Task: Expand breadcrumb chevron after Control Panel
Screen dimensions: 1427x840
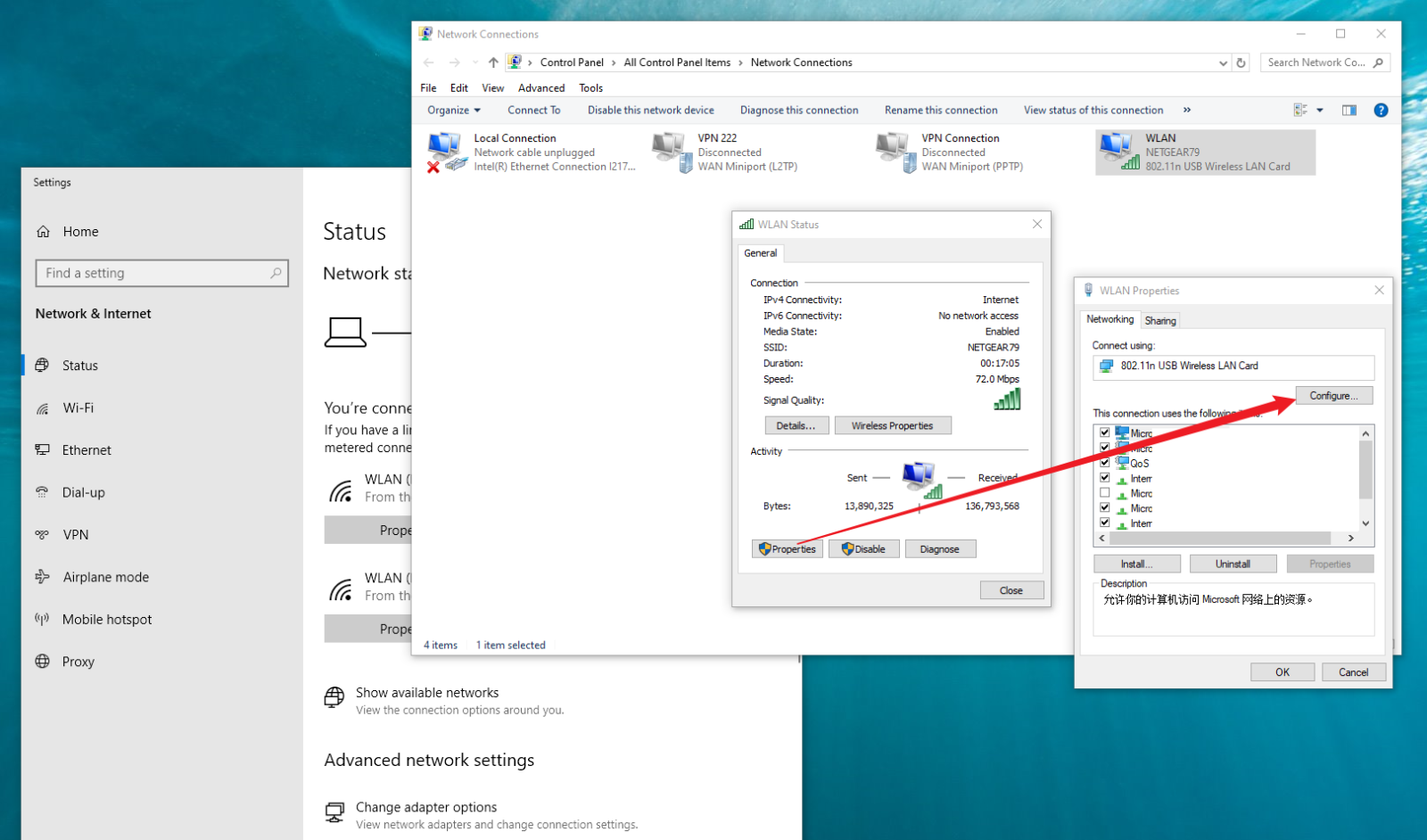Action: (614, 62)
